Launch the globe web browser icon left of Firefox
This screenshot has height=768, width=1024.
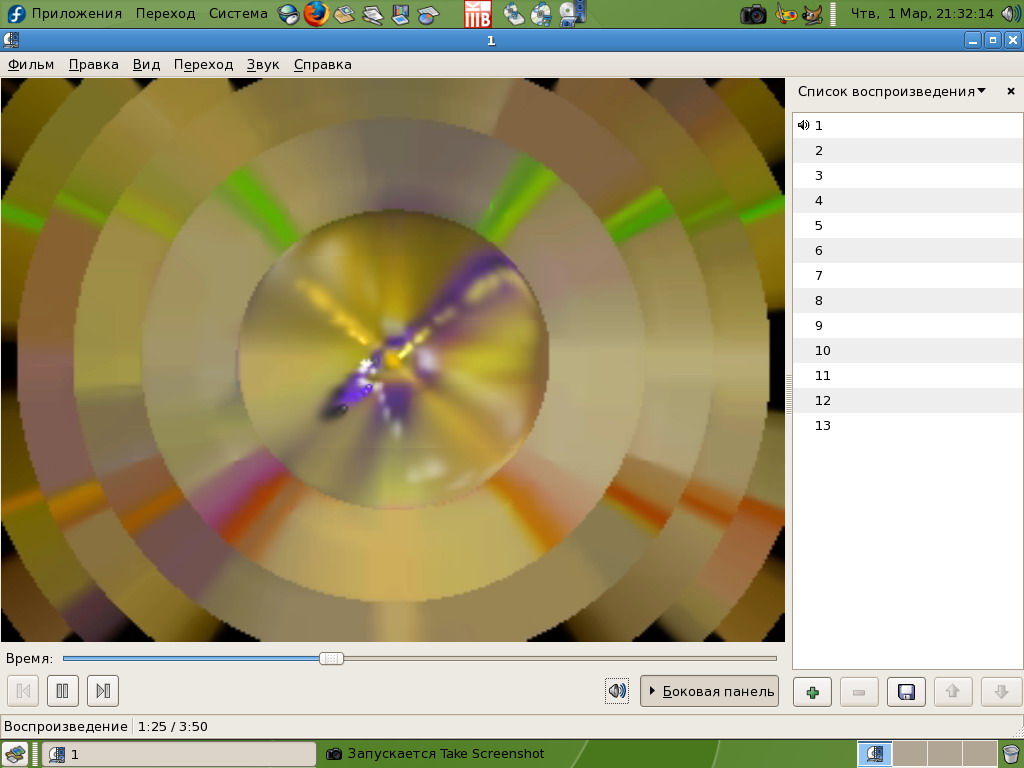288,14
